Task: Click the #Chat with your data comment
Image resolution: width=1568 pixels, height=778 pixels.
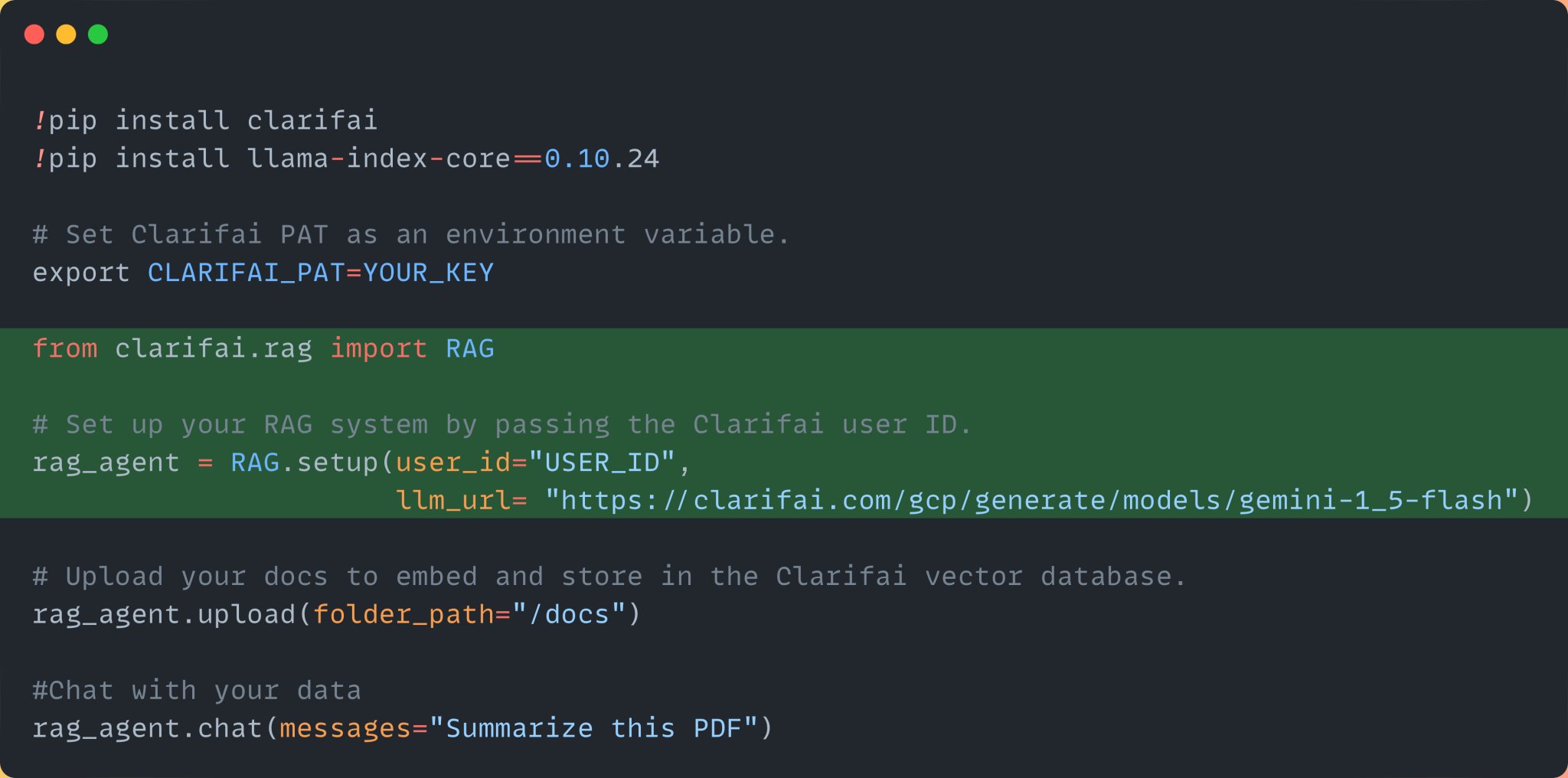Action: click(197, 691)
